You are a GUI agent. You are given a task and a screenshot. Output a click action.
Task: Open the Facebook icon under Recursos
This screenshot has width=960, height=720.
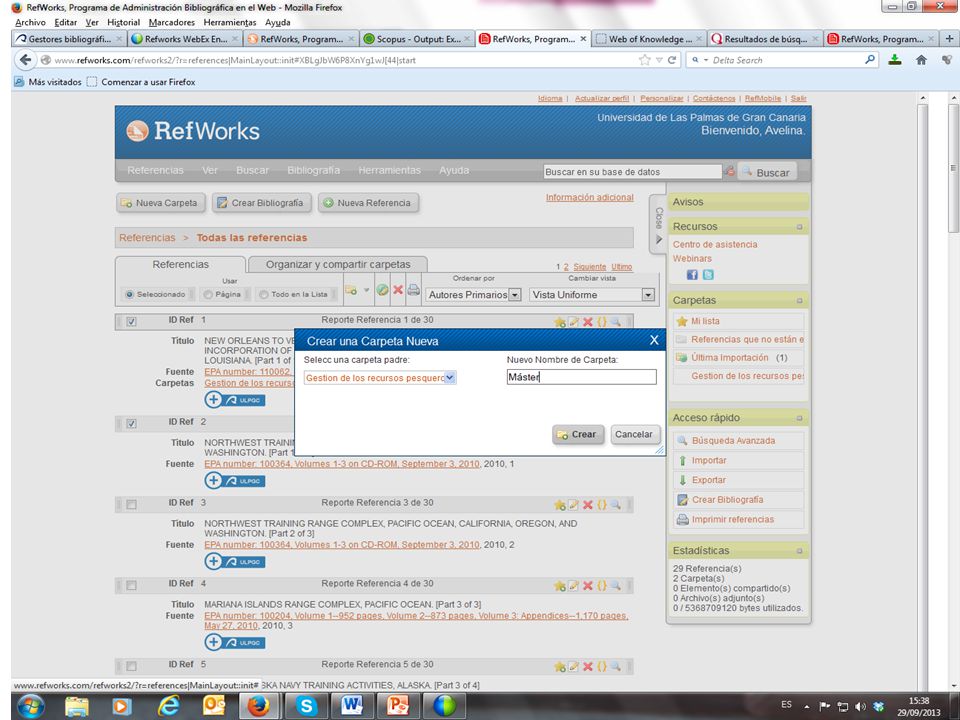click(692, 275)
